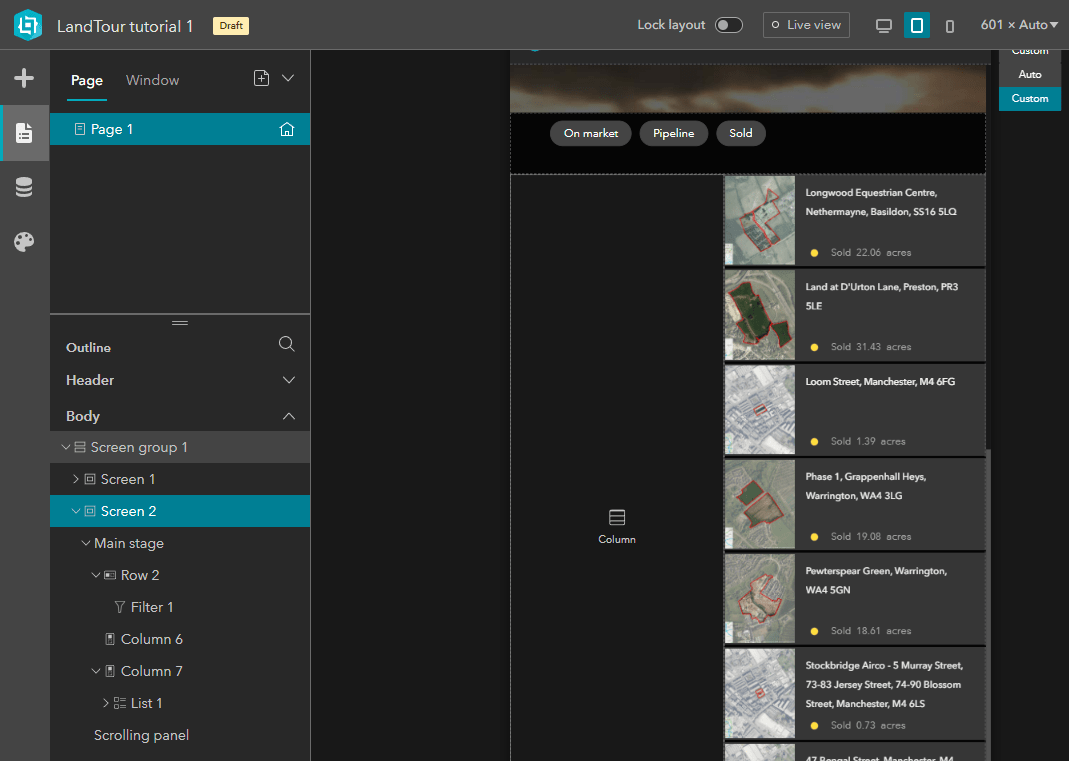
Task: Switch to the Window tab
Action: (x=153, y=80)
